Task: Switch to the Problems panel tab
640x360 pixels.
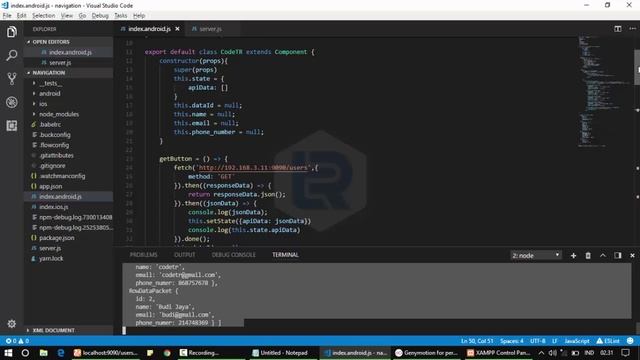Action: click(144, 255)
